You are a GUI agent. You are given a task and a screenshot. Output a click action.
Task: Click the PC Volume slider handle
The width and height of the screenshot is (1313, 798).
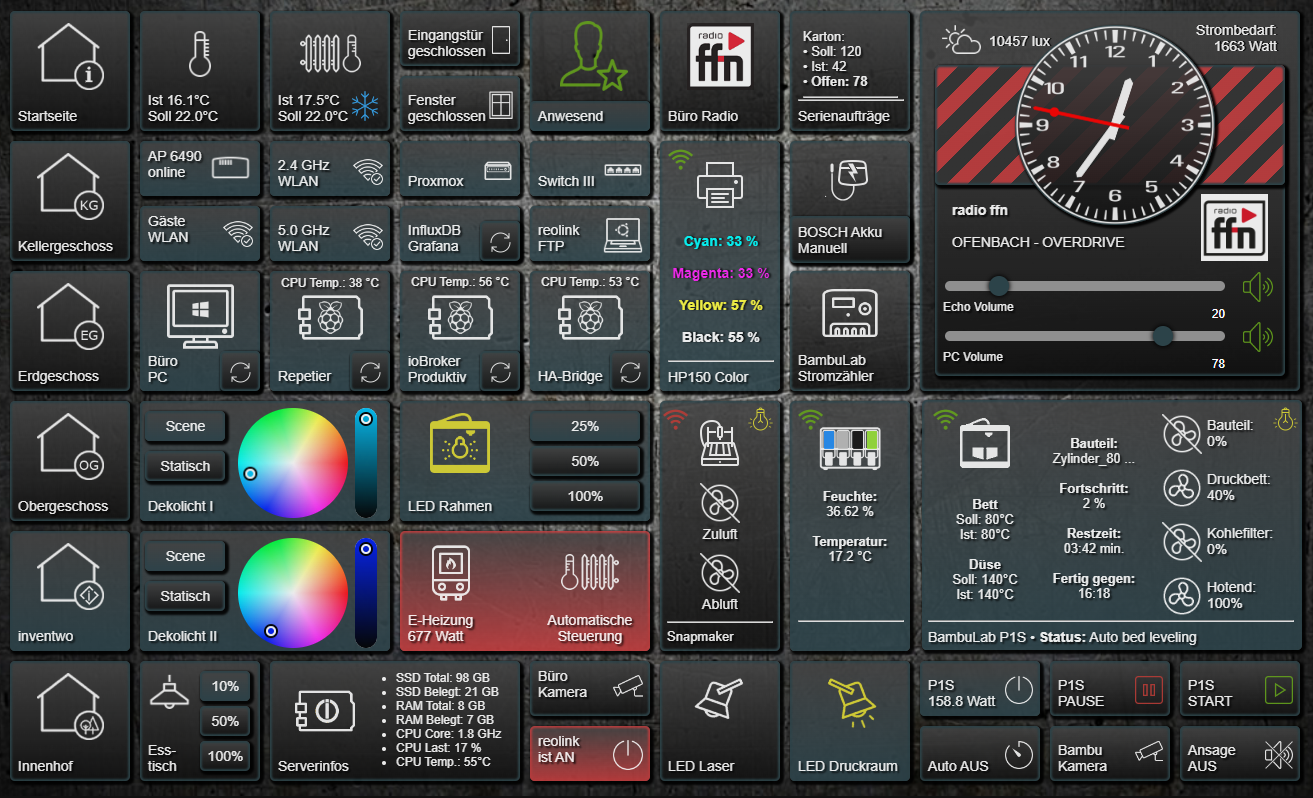[1162, 336]
